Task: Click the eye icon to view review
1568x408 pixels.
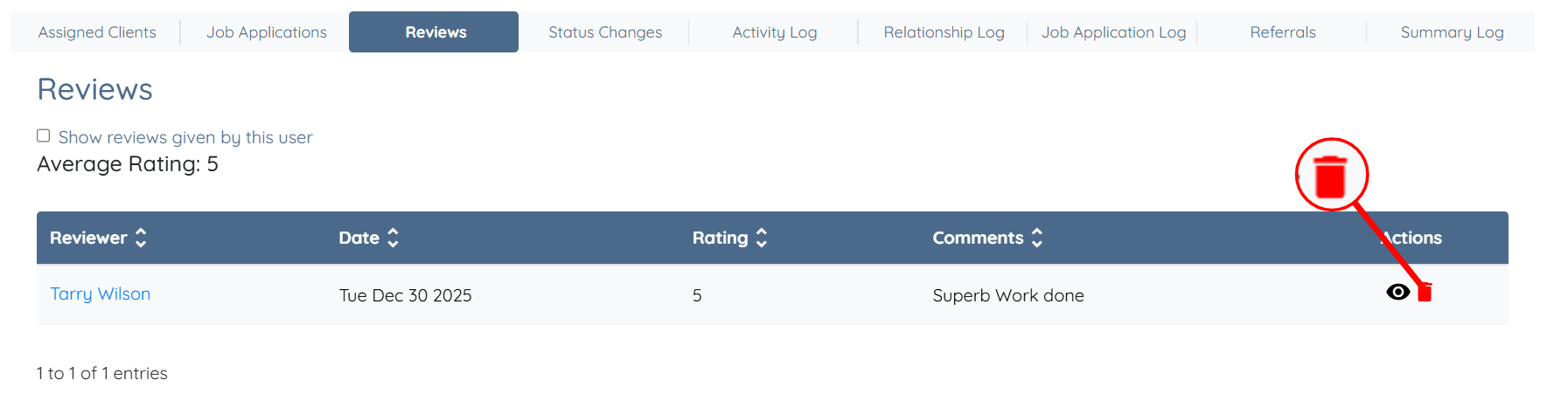Action: 1397,292
